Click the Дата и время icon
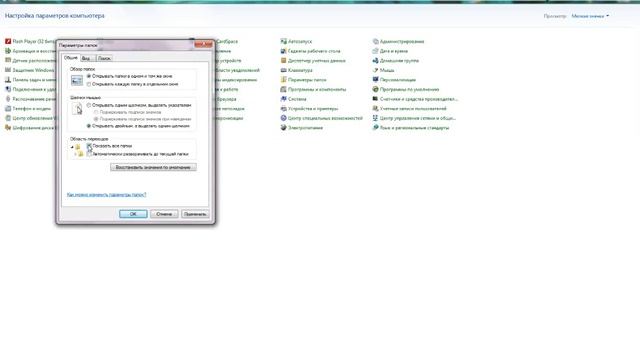The height and width of the screenshot is (360, 640). (x=375, y=51)
